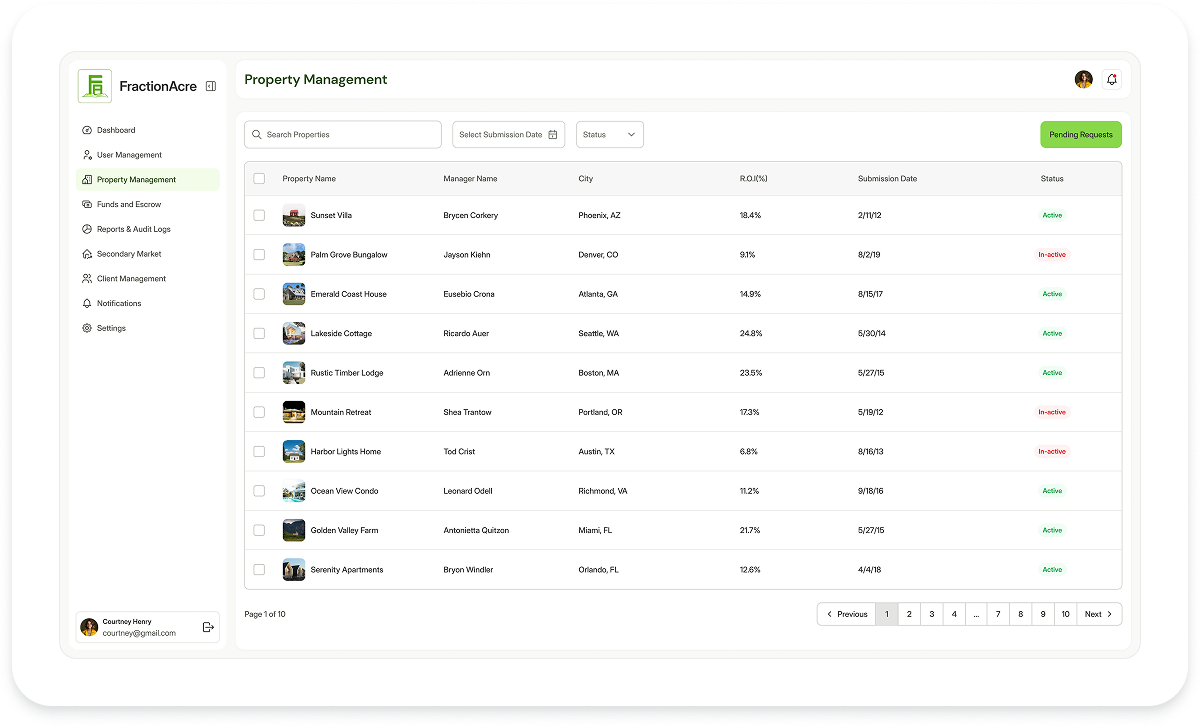Select the Client Management icon

point(86,278)
